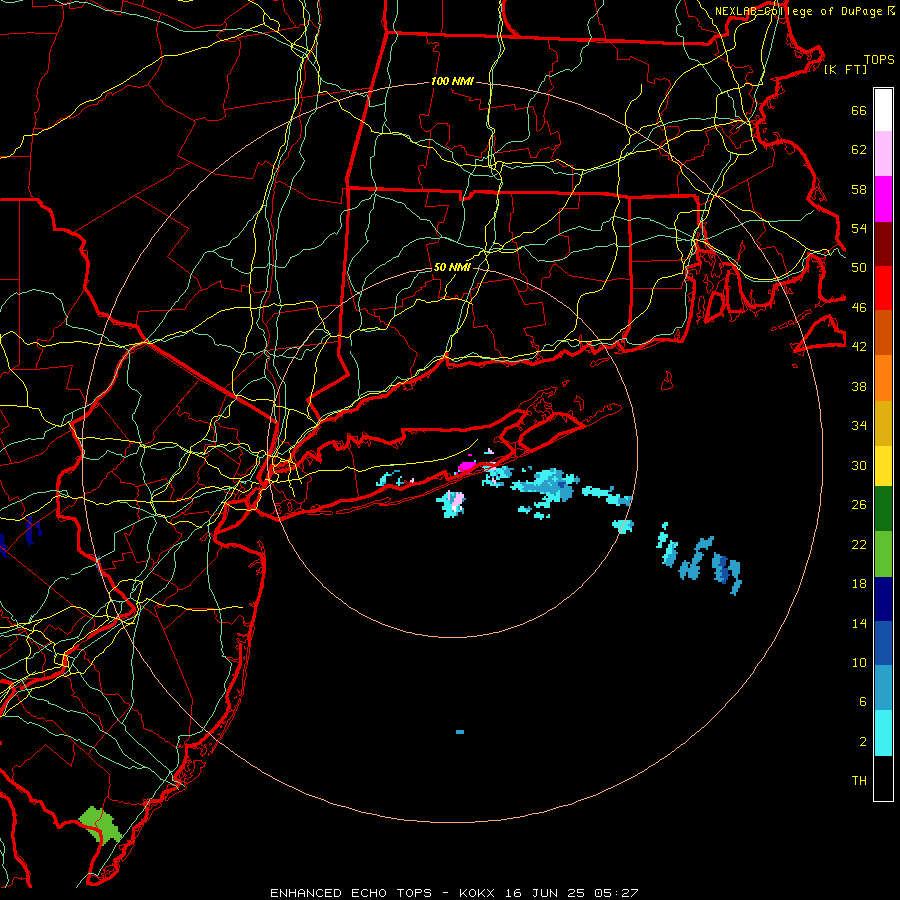Click the "58" legend value
Viewport: 900px width, 900px height.
point(859,189)
